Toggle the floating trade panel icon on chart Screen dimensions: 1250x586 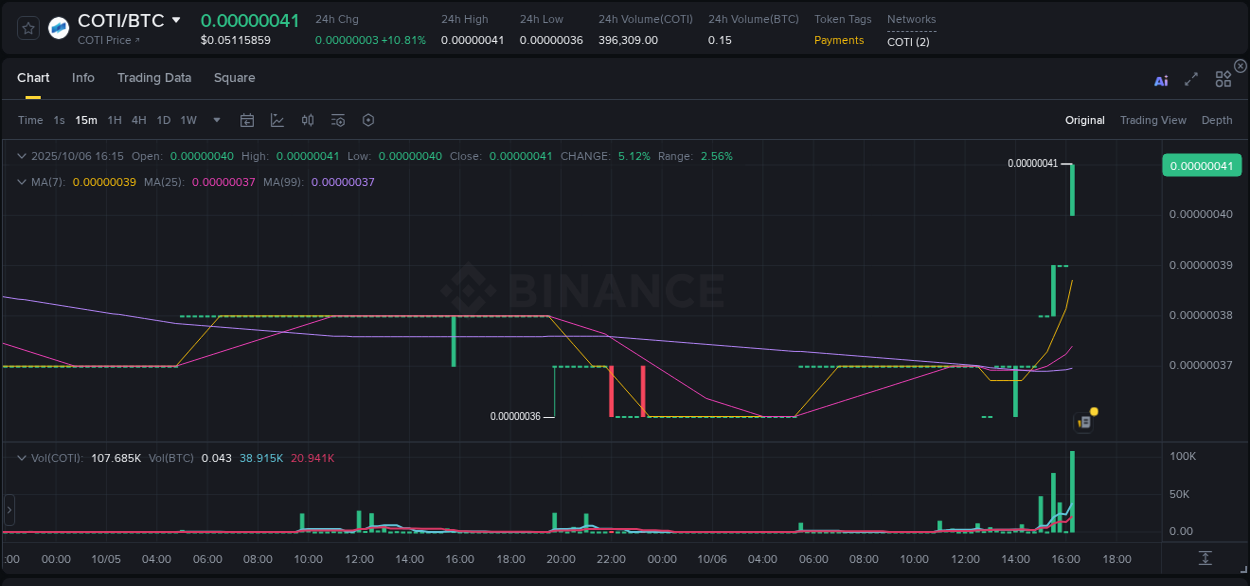pos(1084,422)
